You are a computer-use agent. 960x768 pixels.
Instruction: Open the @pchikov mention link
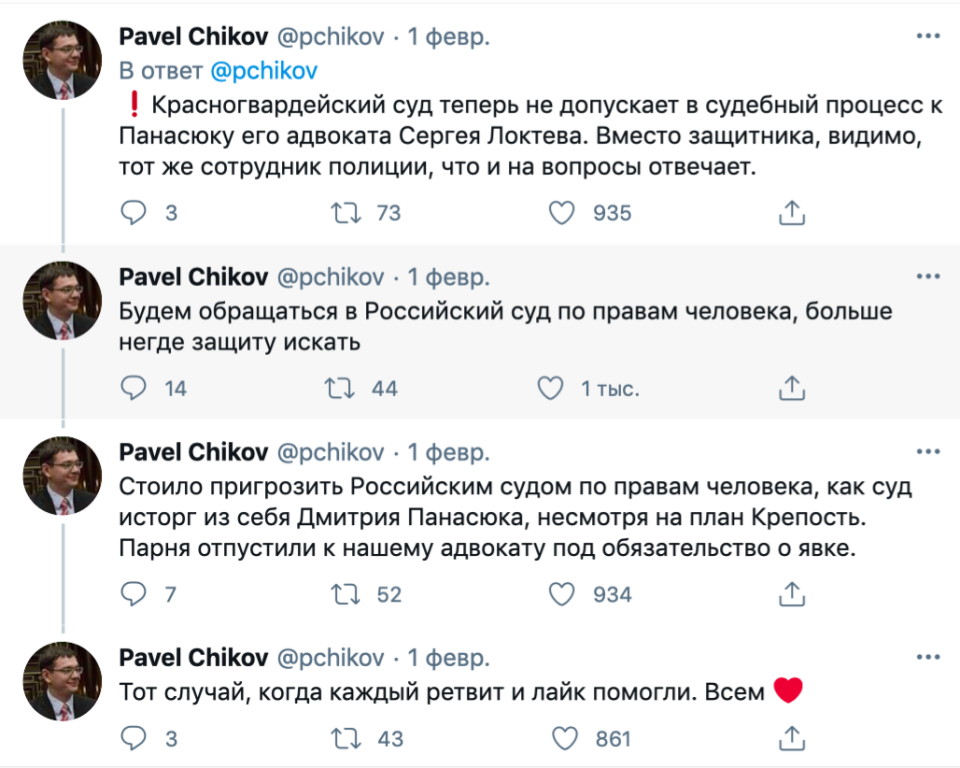264,71
